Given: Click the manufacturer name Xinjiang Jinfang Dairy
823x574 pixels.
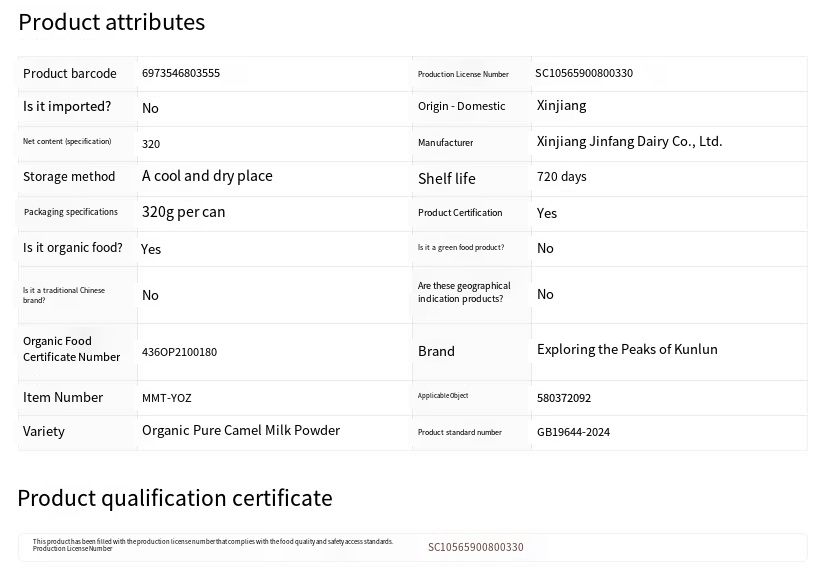Looking at the screenshot, I should [629, 142].
